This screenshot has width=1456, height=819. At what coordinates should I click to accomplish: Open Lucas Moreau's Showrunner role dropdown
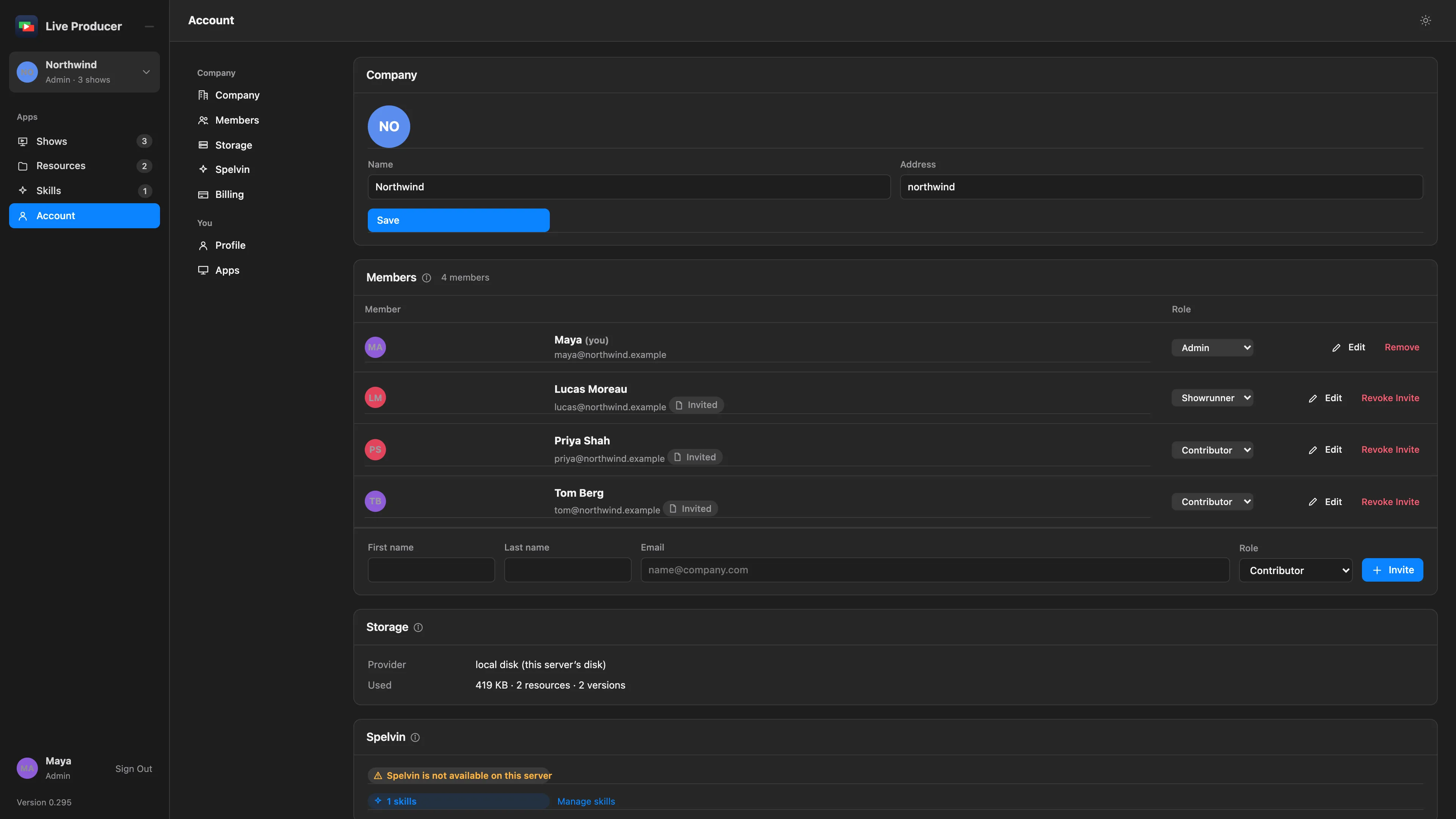coord(1213,398)
